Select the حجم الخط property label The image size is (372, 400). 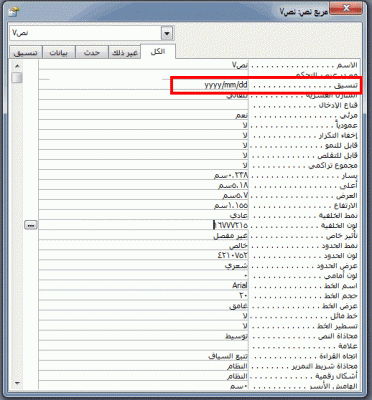tap(341, 296)
